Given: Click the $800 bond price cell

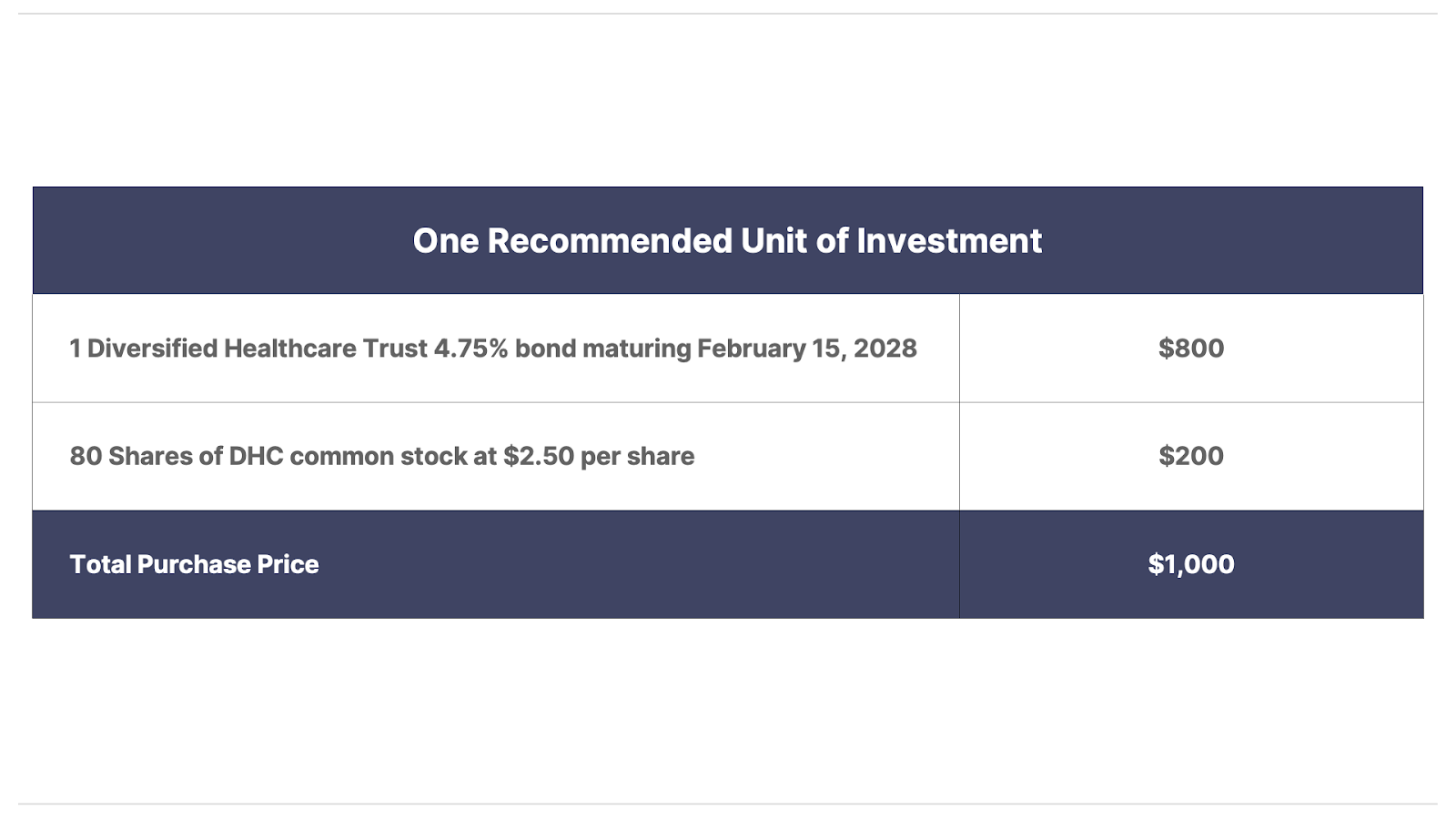Looking at the screenshot, I should coord(1191,349).
